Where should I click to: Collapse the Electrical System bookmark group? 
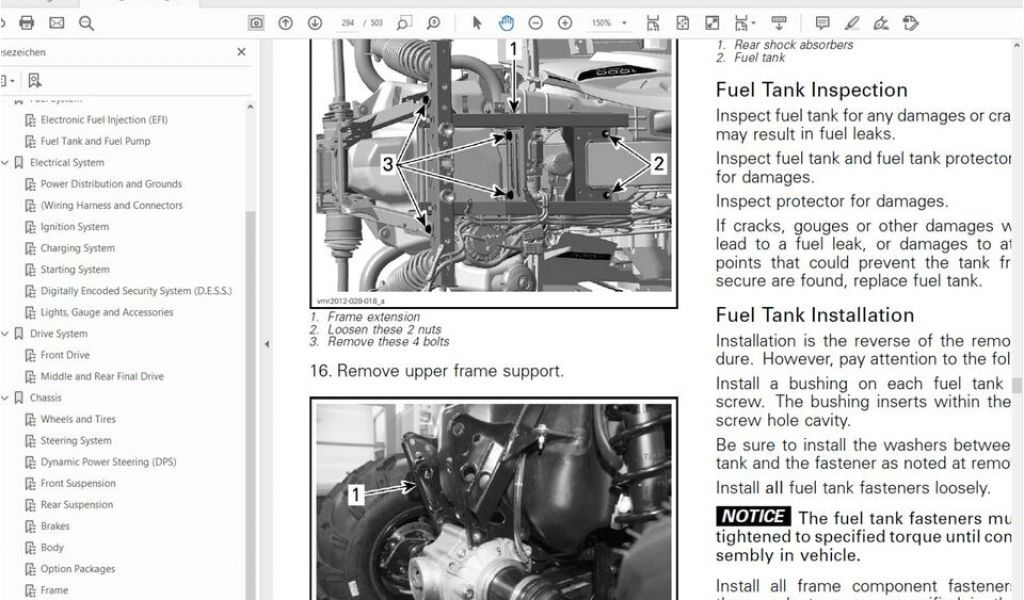point(6,163)
